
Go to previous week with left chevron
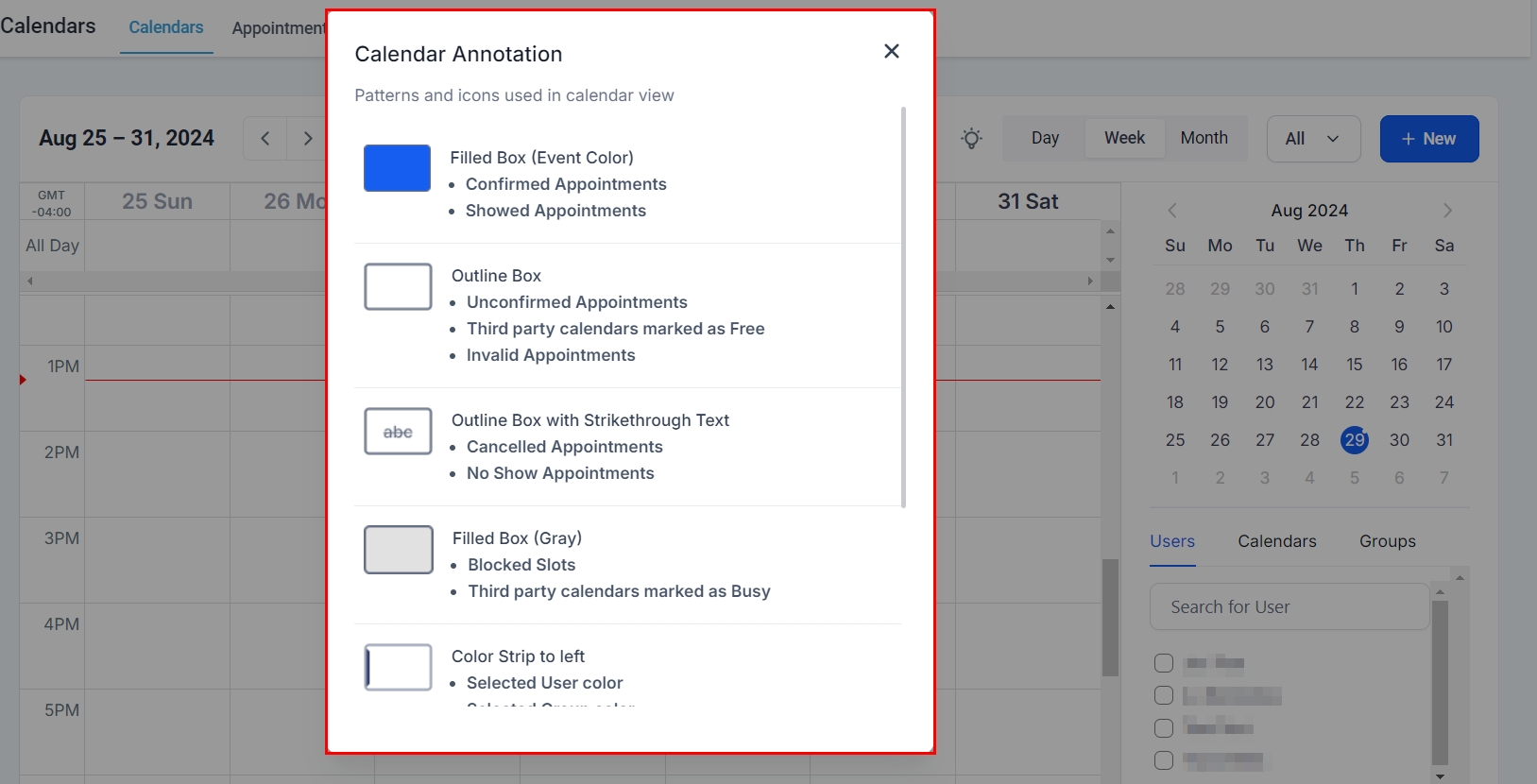coord(265,139)
